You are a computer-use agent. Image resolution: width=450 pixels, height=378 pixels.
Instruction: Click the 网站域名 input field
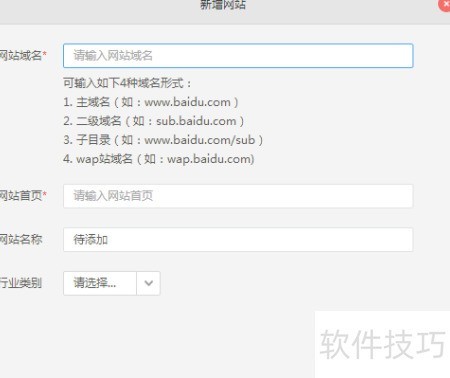click(238, 56)
